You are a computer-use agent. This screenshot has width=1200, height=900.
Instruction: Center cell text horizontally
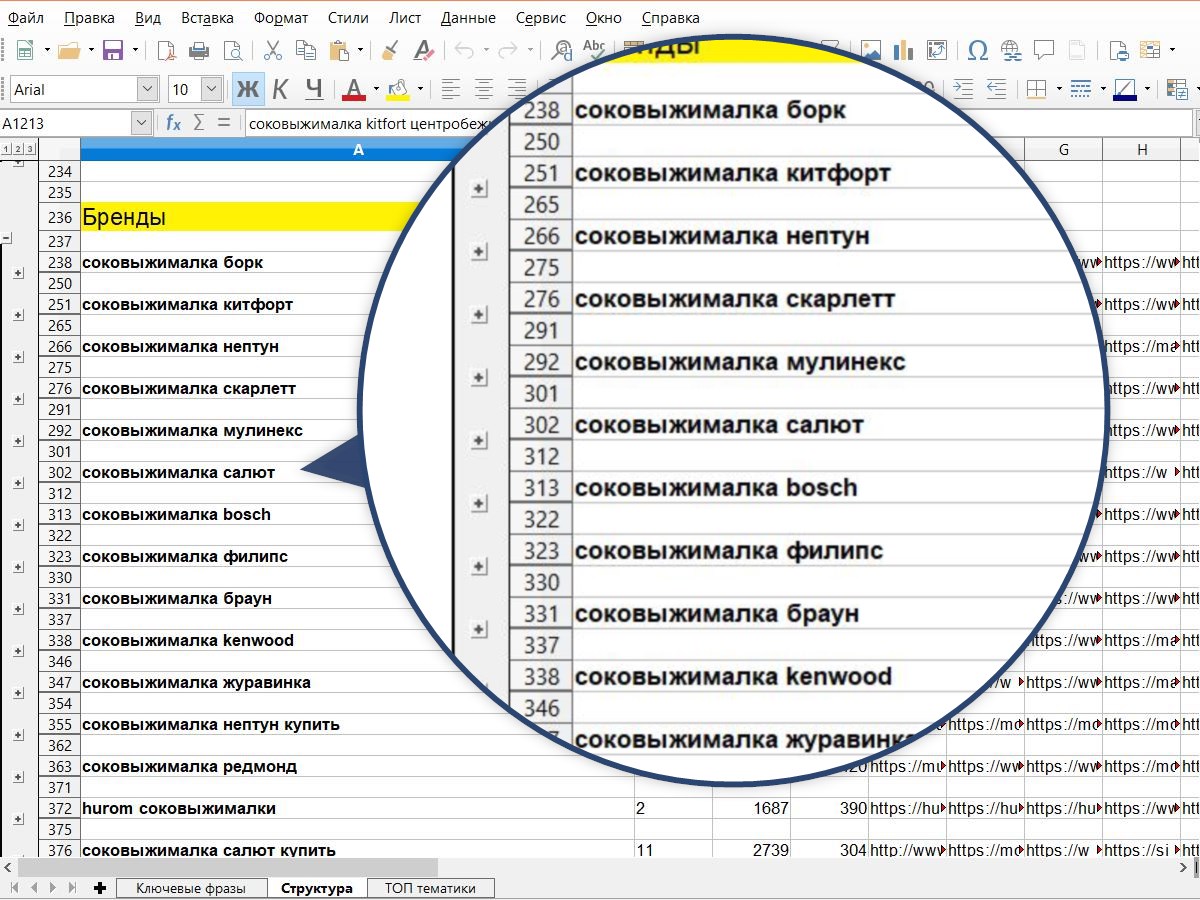(484, 89)
